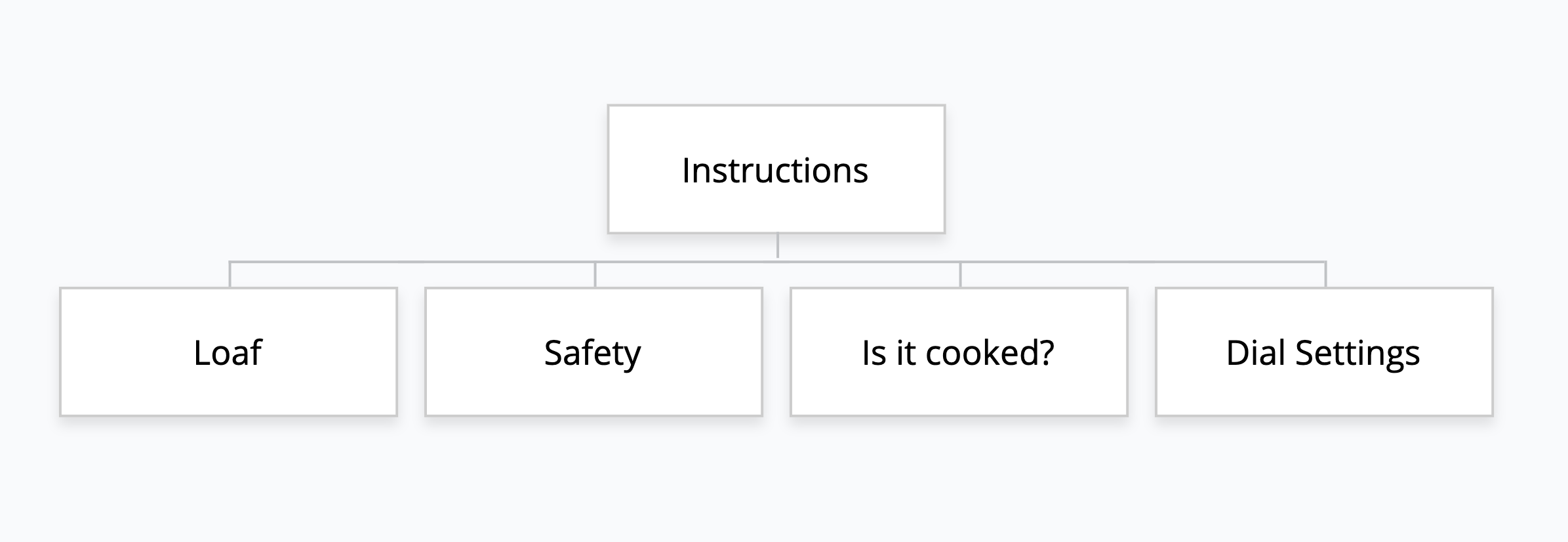Select the vertical connector above Loaf
This screenshot has height=542, width=1568.
pyautogui.click(x=230, y=275)
